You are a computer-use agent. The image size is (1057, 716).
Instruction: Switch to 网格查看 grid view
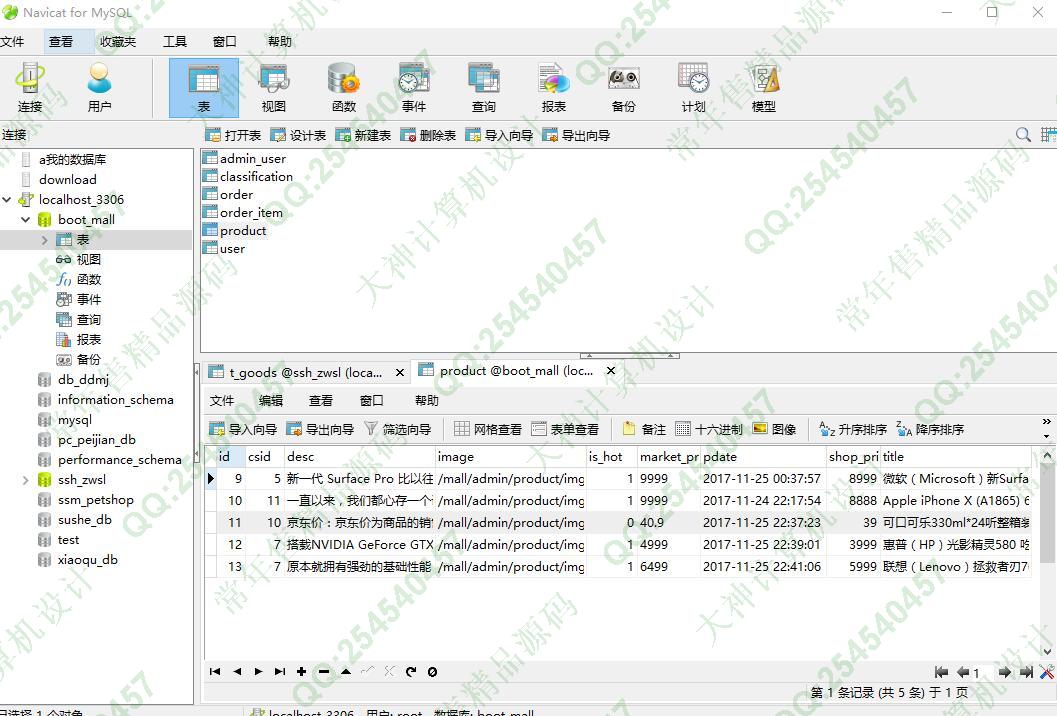pyautogui.click(x=488, y=429)
